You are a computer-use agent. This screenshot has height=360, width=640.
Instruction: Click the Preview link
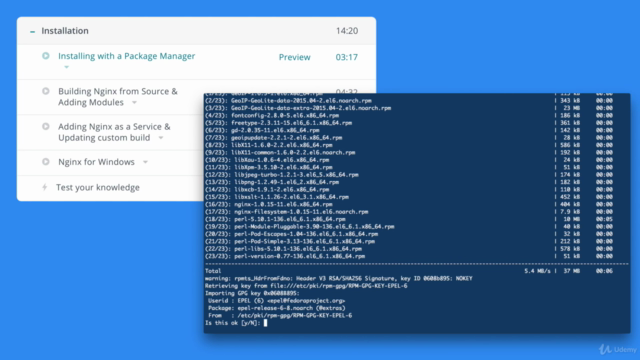294,57
